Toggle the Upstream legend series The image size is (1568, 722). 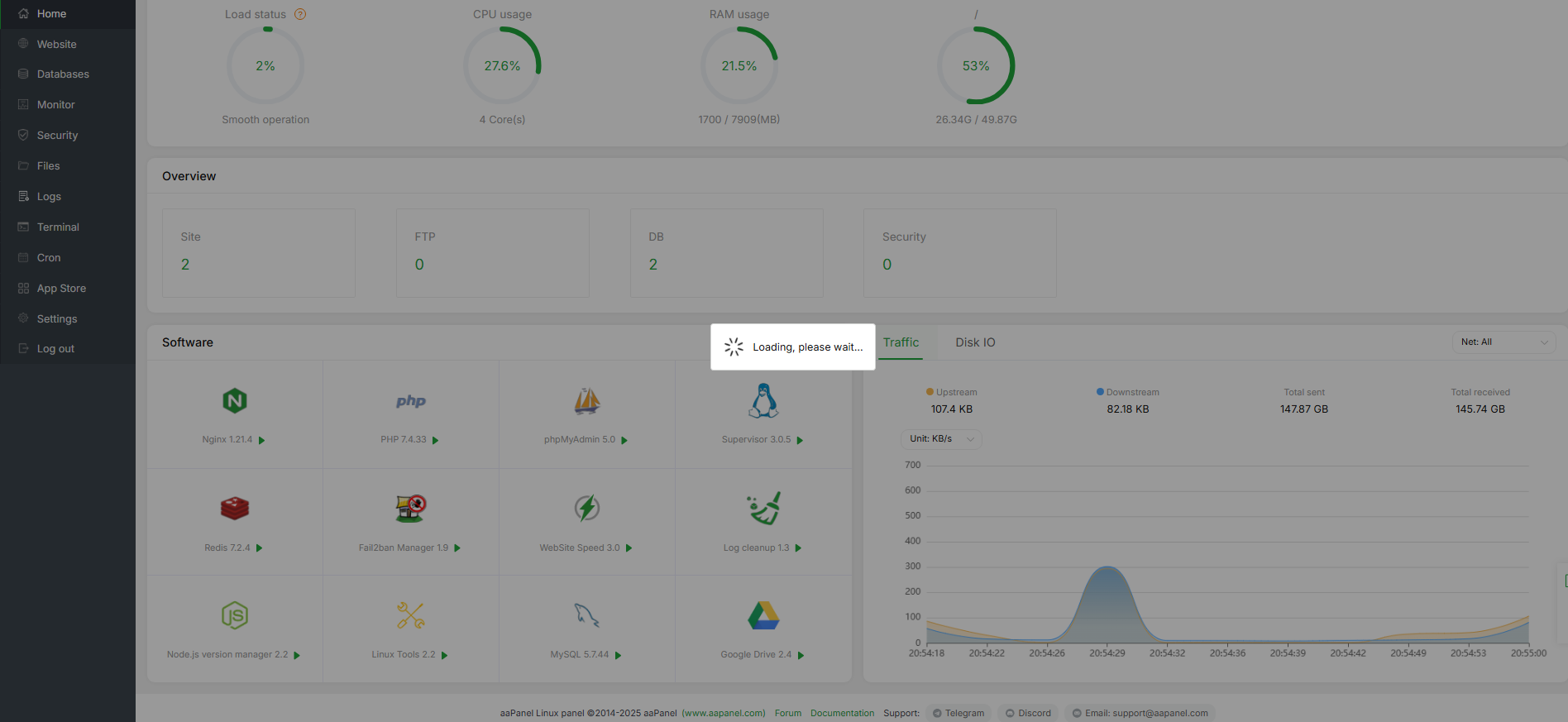click(952, 392)
